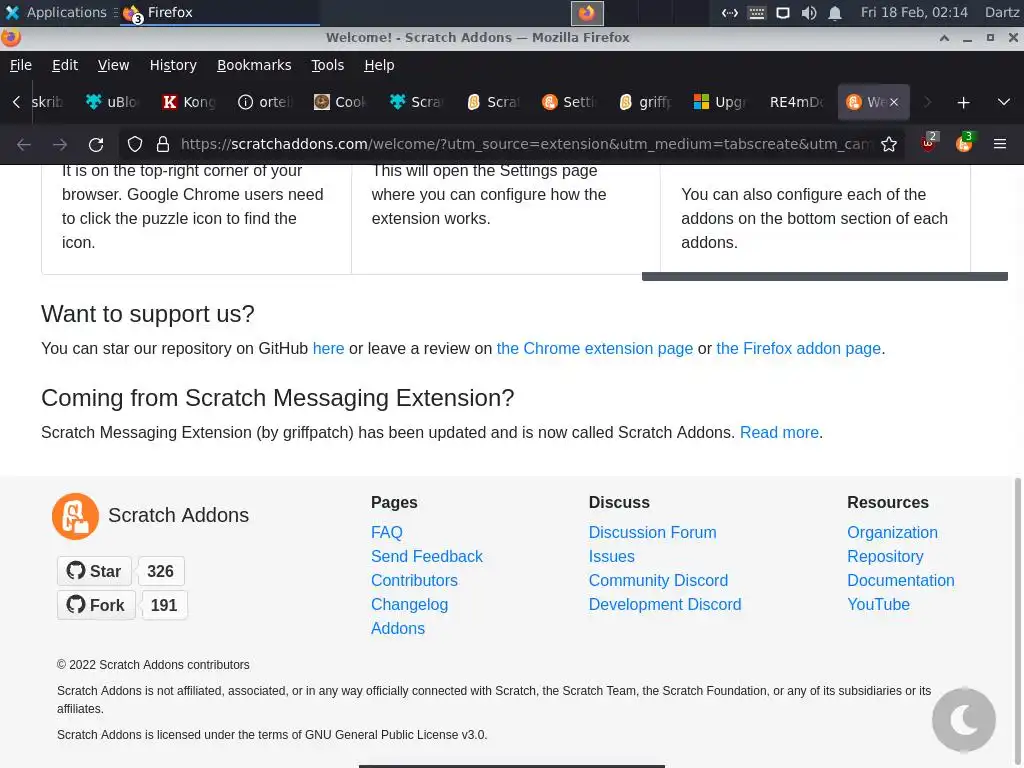This screenshot has height=768, width=1024.
Task: Open the FAQ footer link
Action: [387, 533]
